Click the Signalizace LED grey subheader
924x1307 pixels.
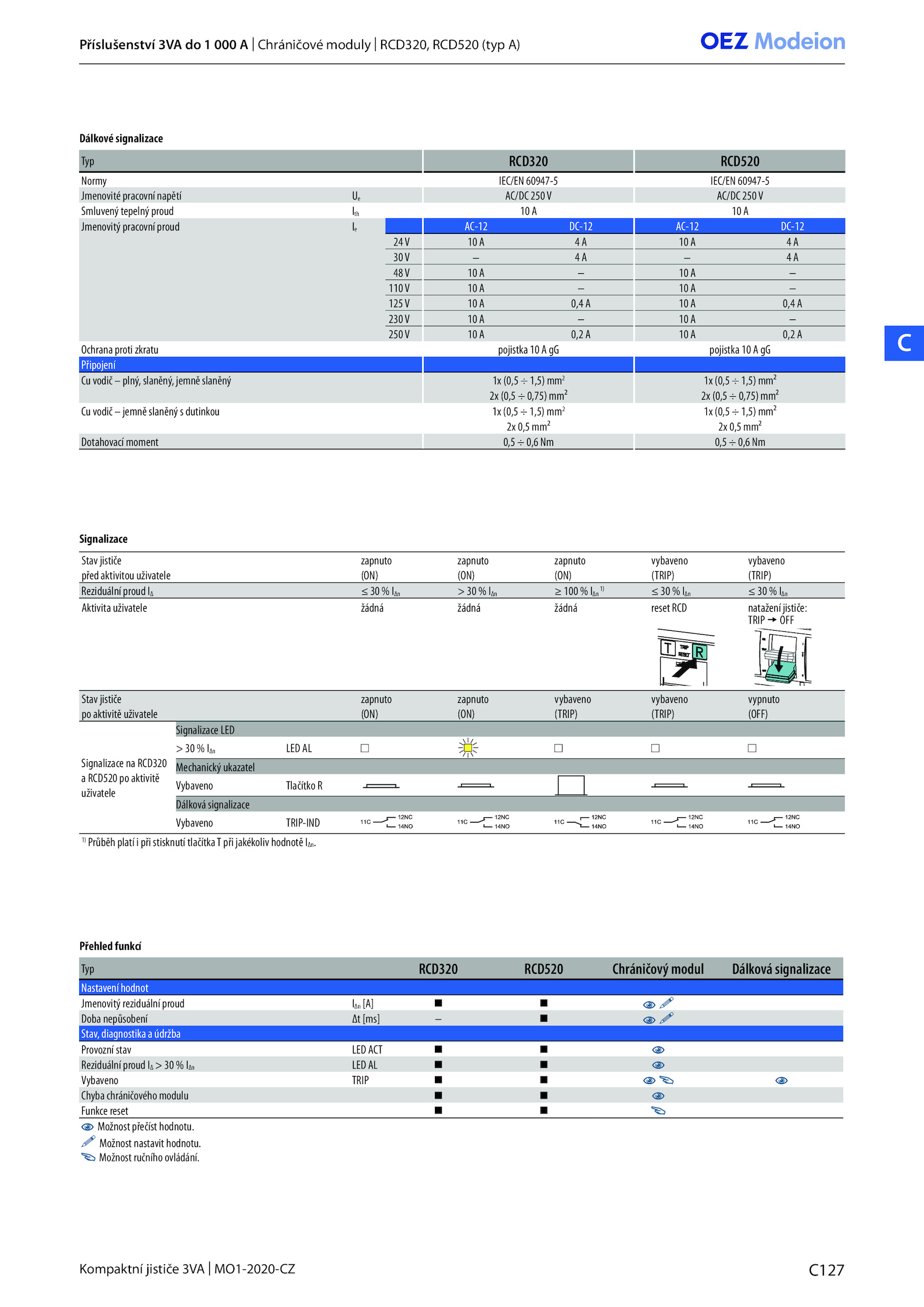(x=510, y=730)
